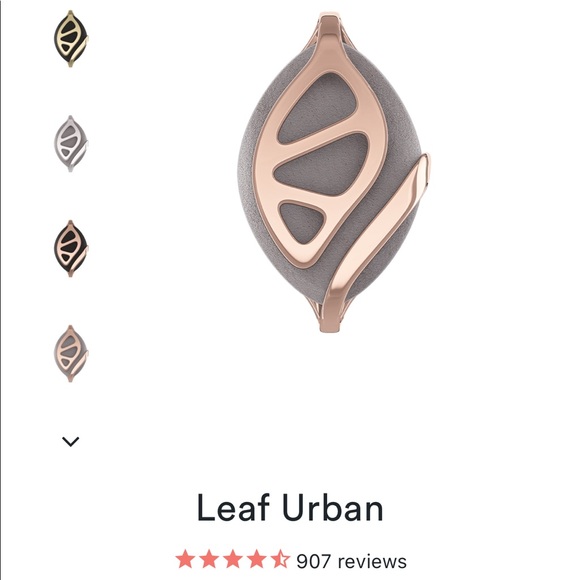Click the word reviews beside the stars
The image size is (580, 580).
point(372,562)
